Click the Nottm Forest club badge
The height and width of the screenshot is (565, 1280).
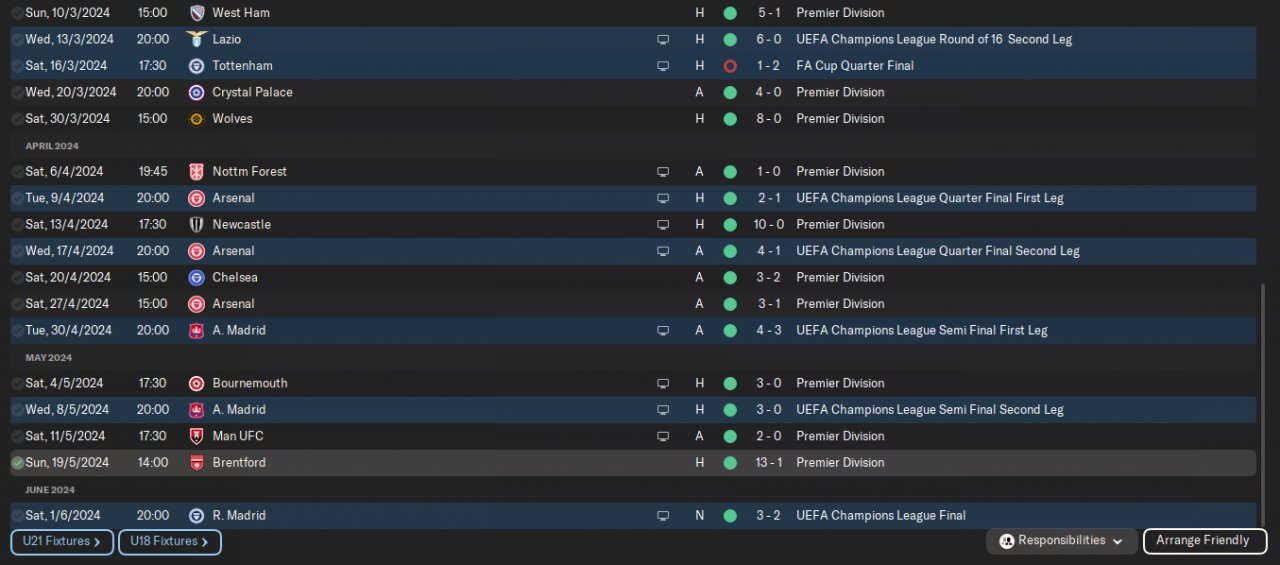[x=197, y=172]
